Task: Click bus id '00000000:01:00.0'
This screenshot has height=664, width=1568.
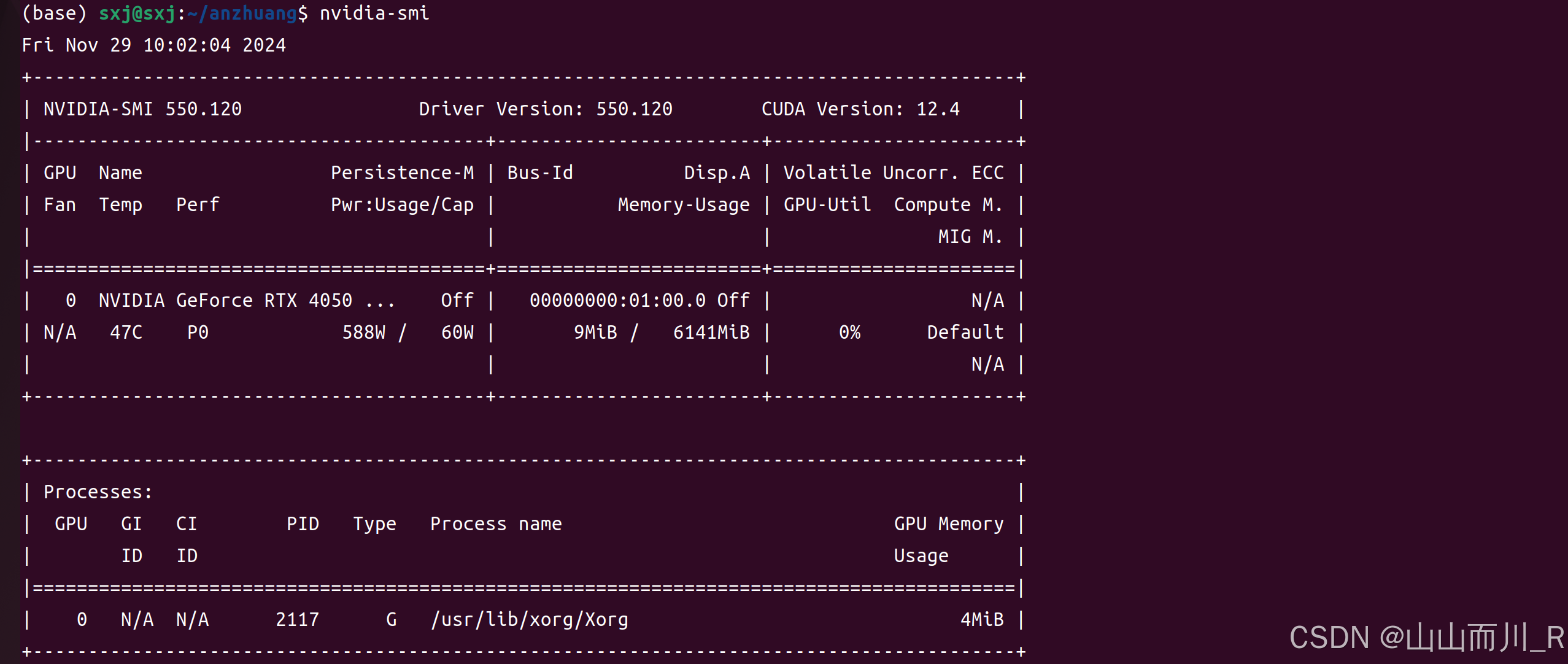Action: tap(617, 300)
